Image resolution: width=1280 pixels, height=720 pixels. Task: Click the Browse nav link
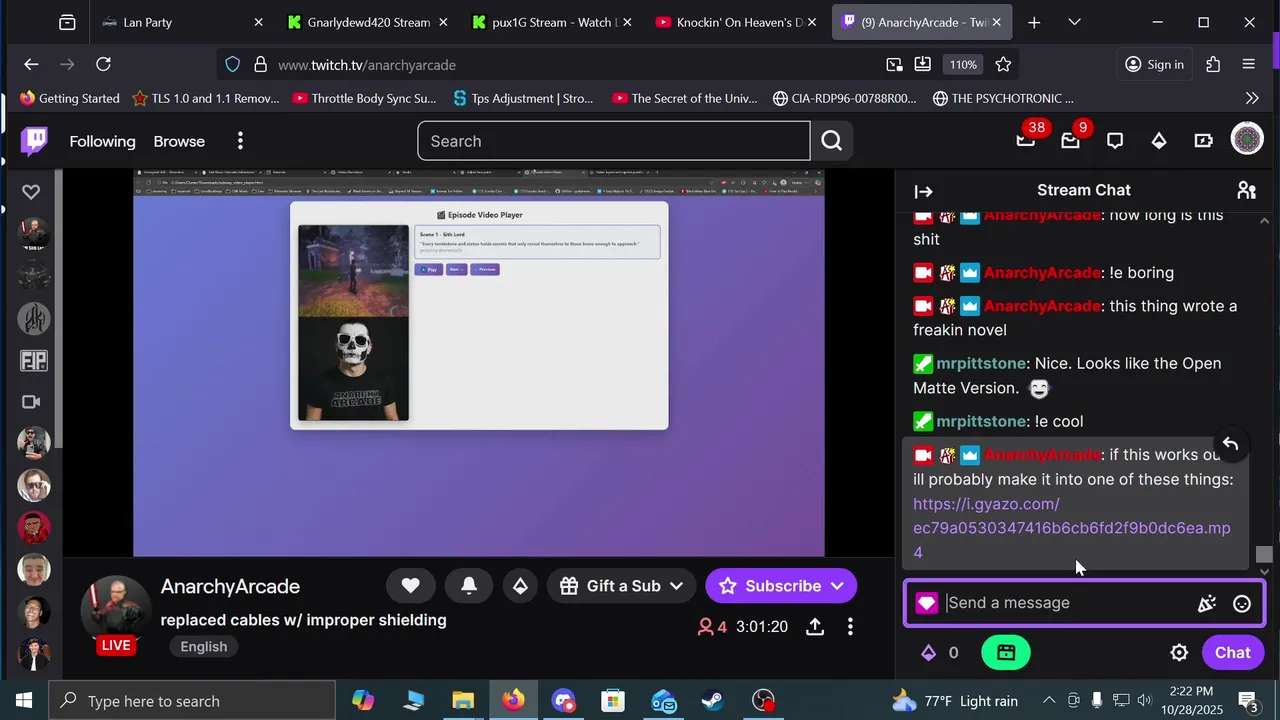pos(179,141)
